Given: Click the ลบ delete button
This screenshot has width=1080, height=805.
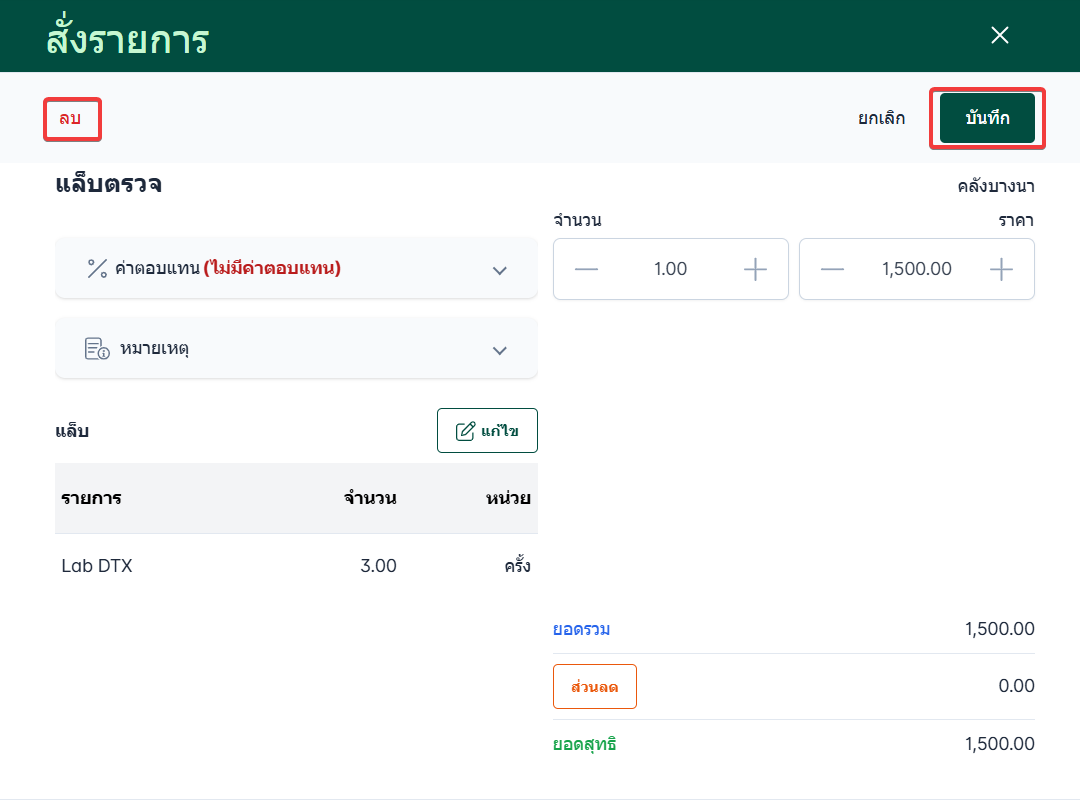Looking at the screenshot, I should (x=70, y=119).
